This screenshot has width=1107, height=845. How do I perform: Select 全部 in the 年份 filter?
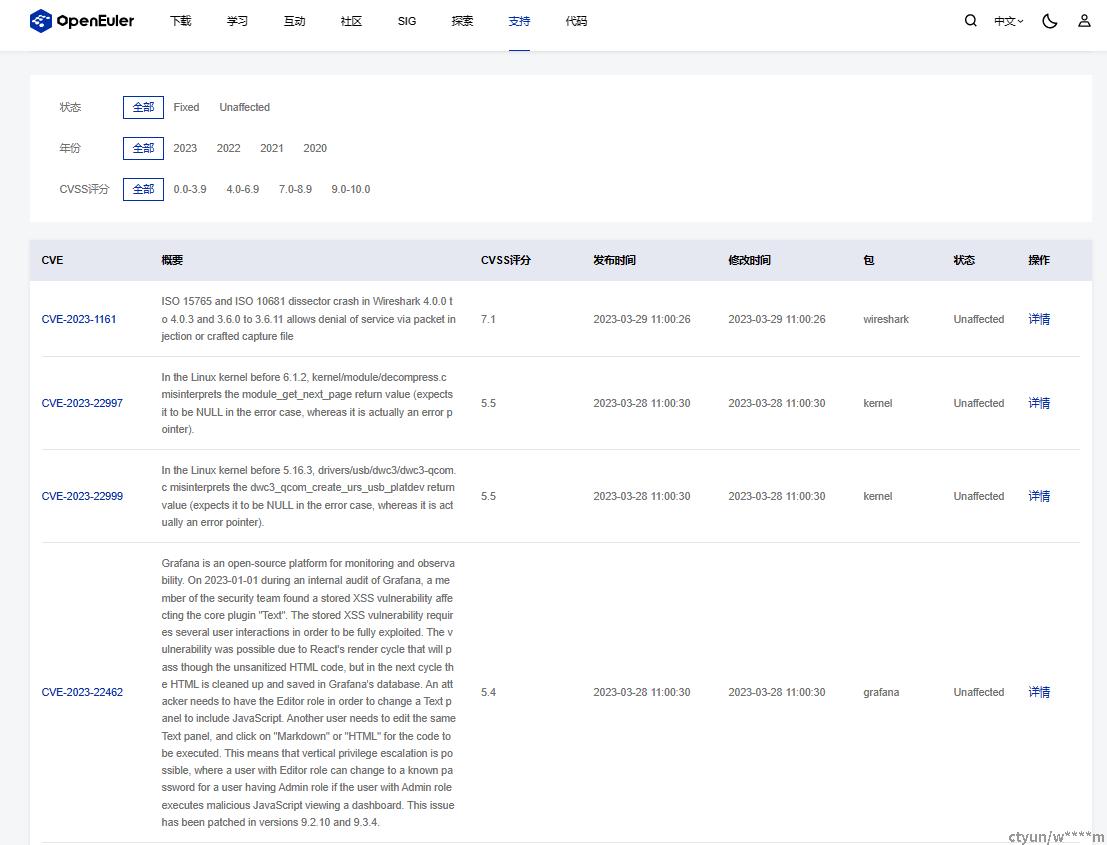(143, 148)
